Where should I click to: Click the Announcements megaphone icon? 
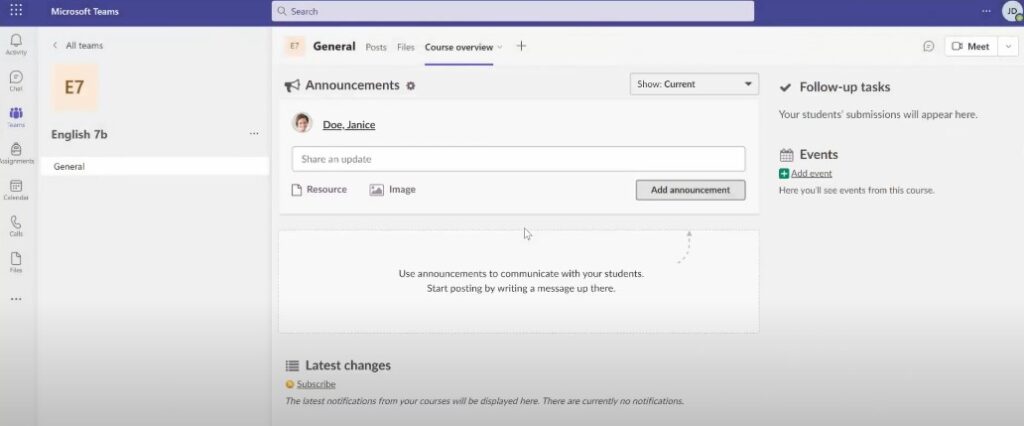coord(292,86)
